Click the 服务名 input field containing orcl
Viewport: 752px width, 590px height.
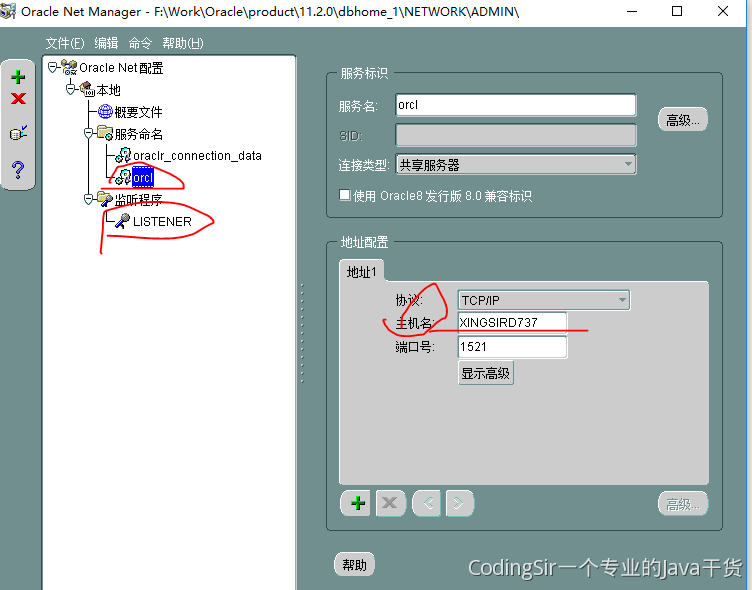[x=516, y=105]
